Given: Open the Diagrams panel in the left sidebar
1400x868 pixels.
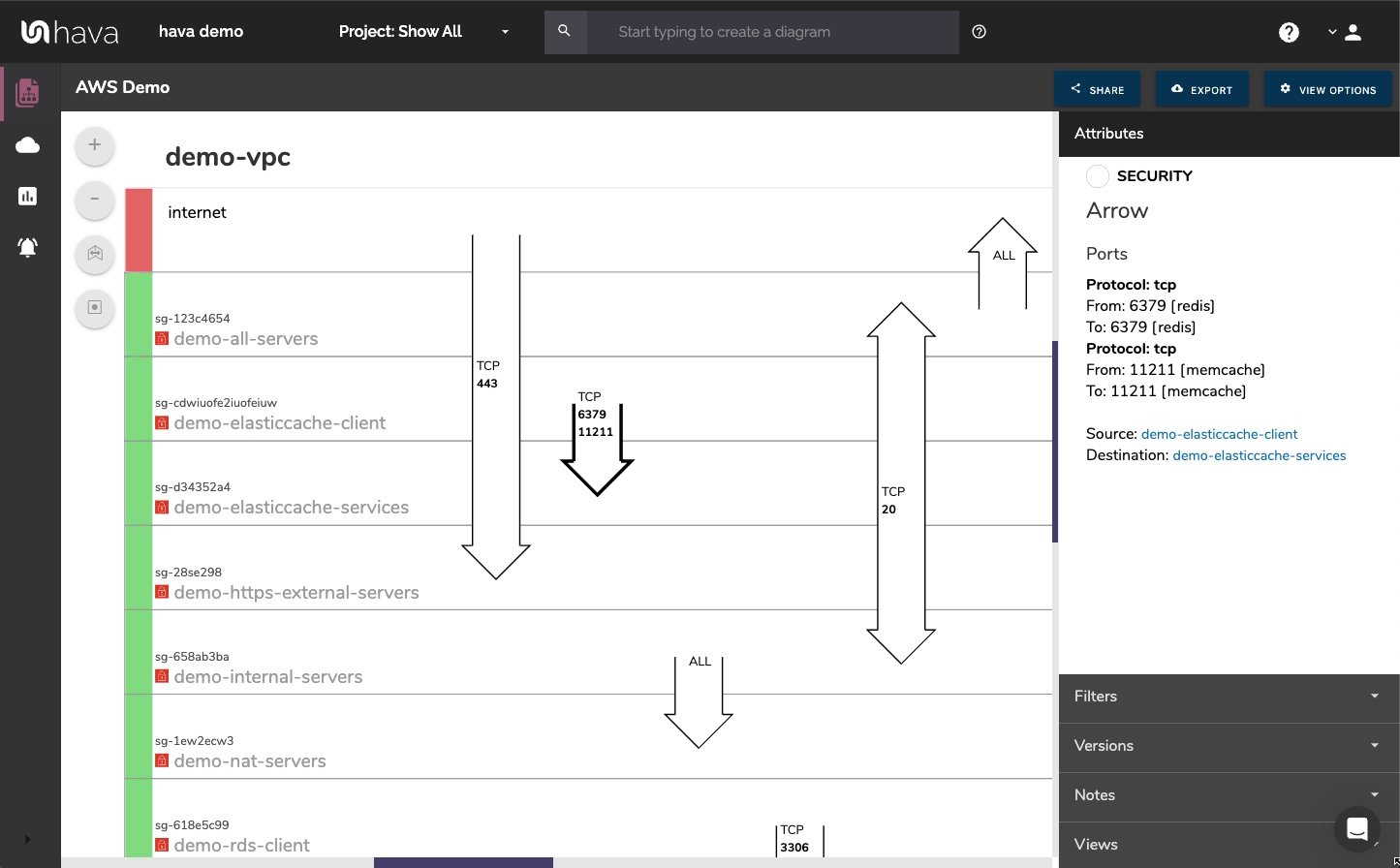Looking at the screenshot, I should point(28,92).
